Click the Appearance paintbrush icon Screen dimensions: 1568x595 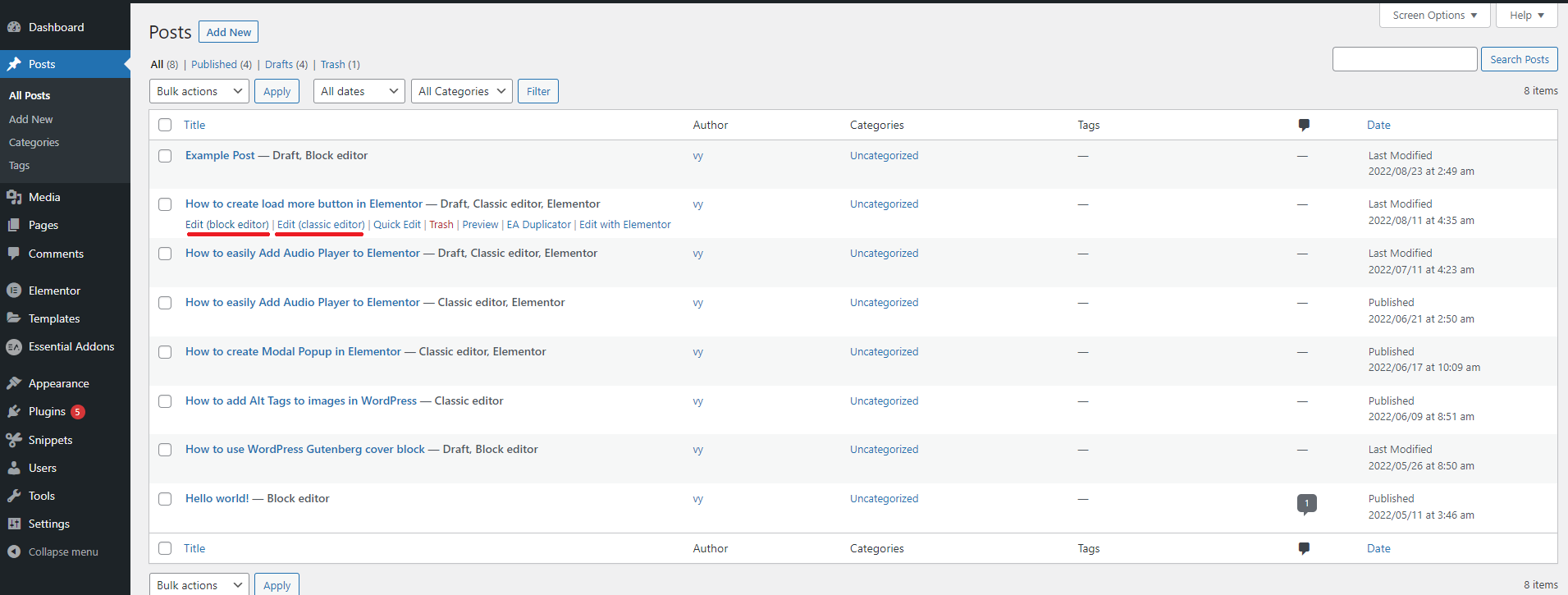pyautogui.click(x=14, y=383)
